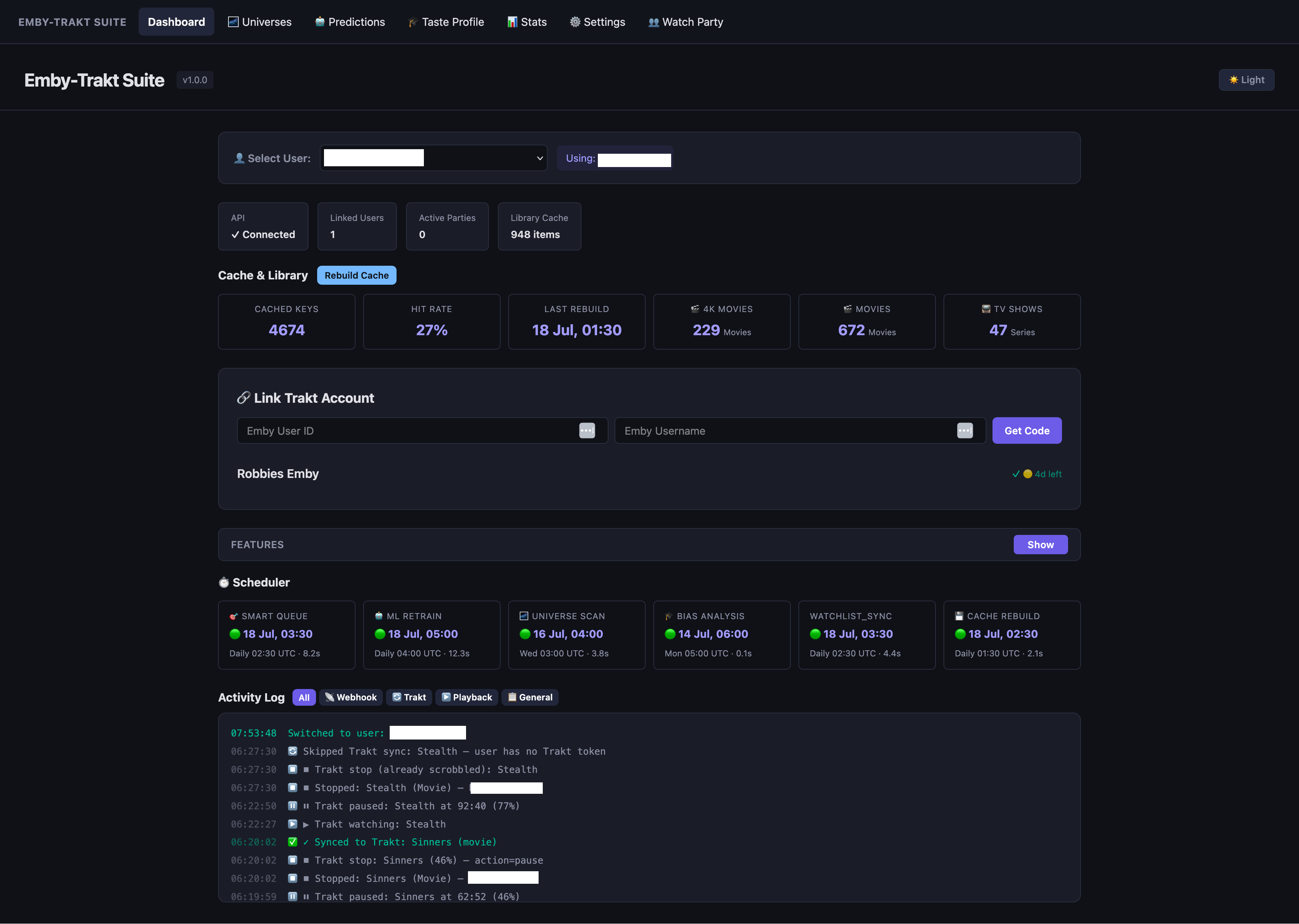Switch to Light theme
Screen dimensions: 1299x924
click(1246, 80)
